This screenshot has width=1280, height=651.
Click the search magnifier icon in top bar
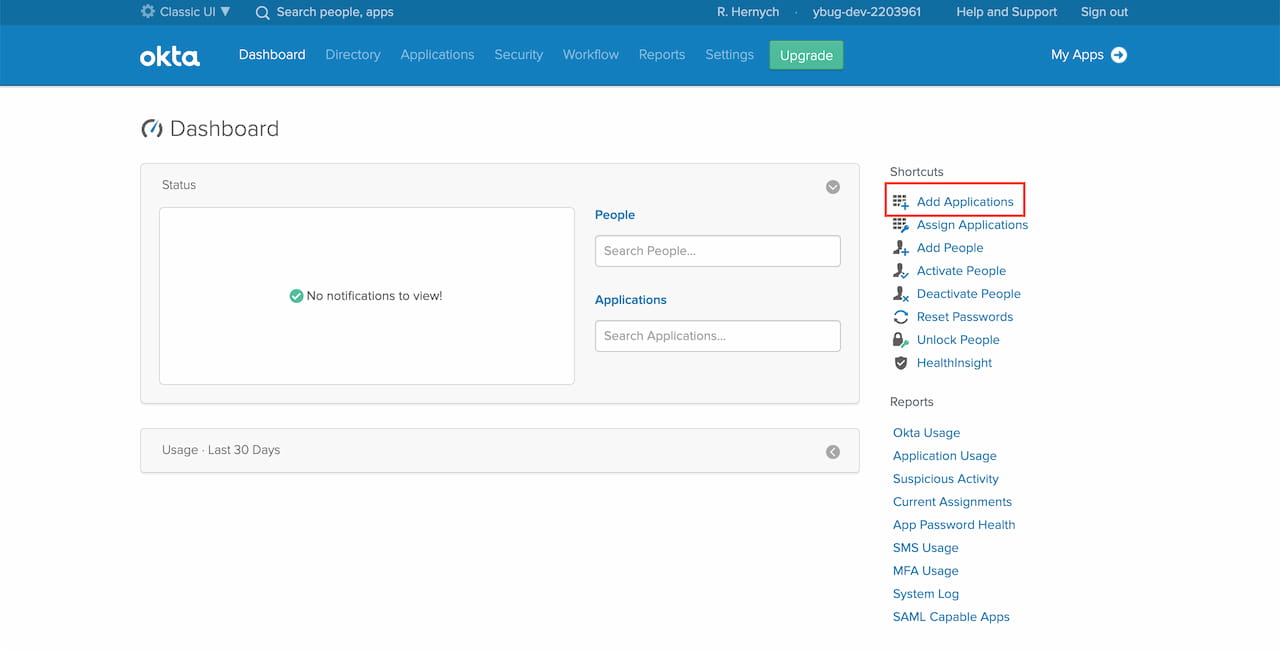pos(263,13)
